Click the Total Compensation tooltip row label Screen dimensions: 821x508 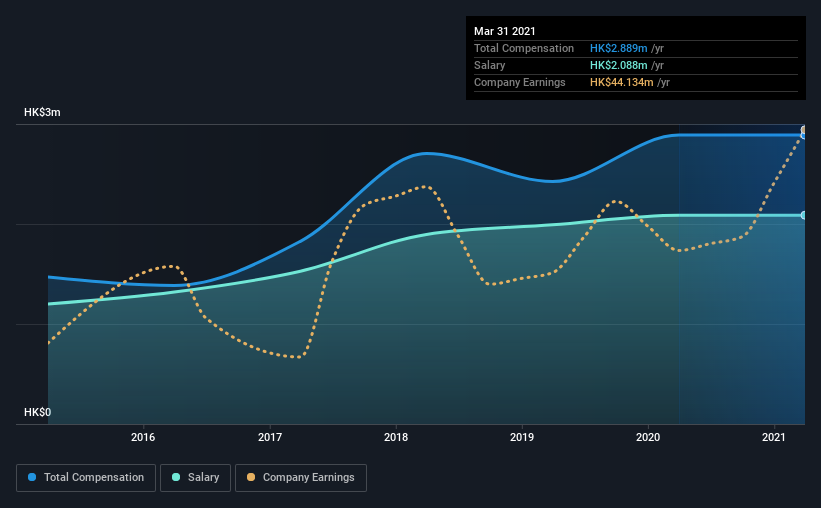click(524, 48)
